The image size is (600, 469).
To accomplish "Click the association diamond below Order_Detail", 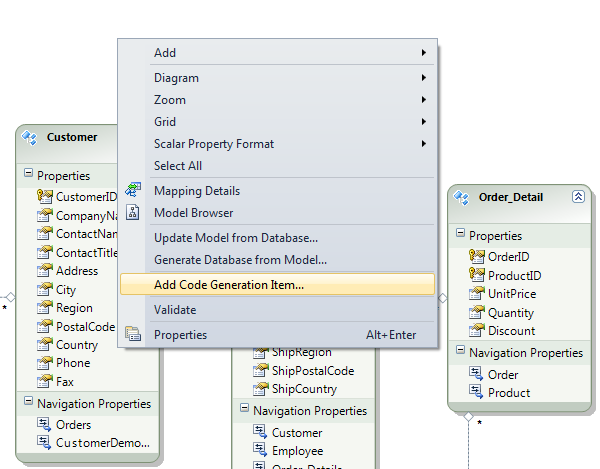I will 468,416.
